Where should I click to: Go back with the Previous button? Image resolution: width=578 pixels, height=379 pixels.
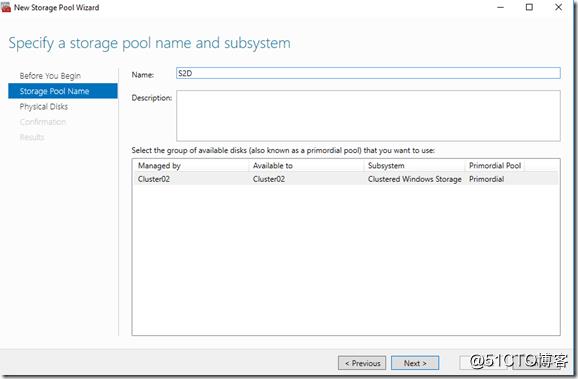click(x=362, y=363)
